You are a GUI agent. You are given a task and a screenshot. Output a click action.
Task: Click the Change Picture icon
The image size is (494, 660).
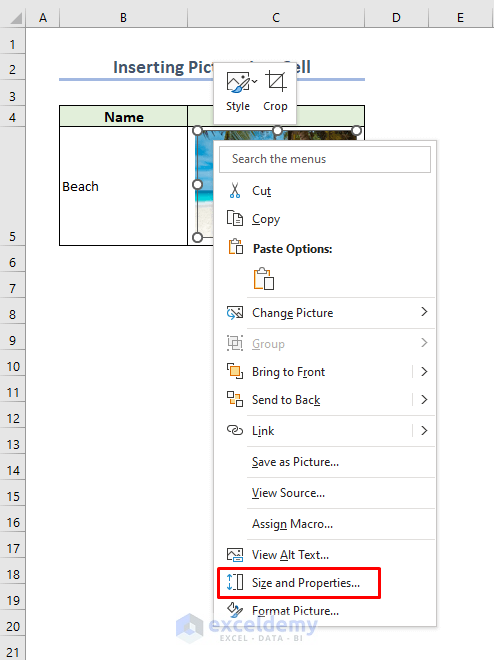[x=235, y=312]
